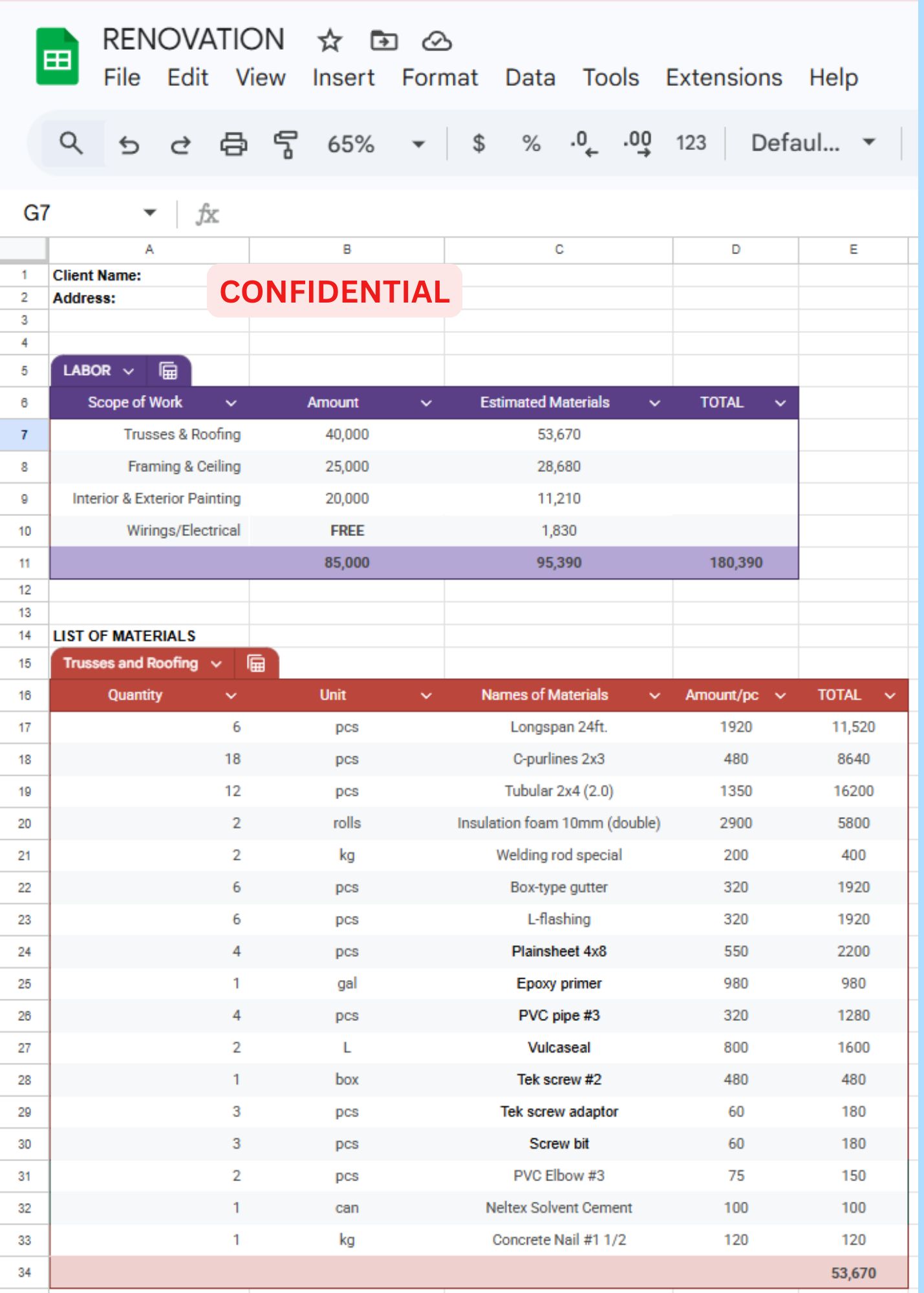Select column A header
This screenshot has width=924, height=1293.
pos(149,250)
